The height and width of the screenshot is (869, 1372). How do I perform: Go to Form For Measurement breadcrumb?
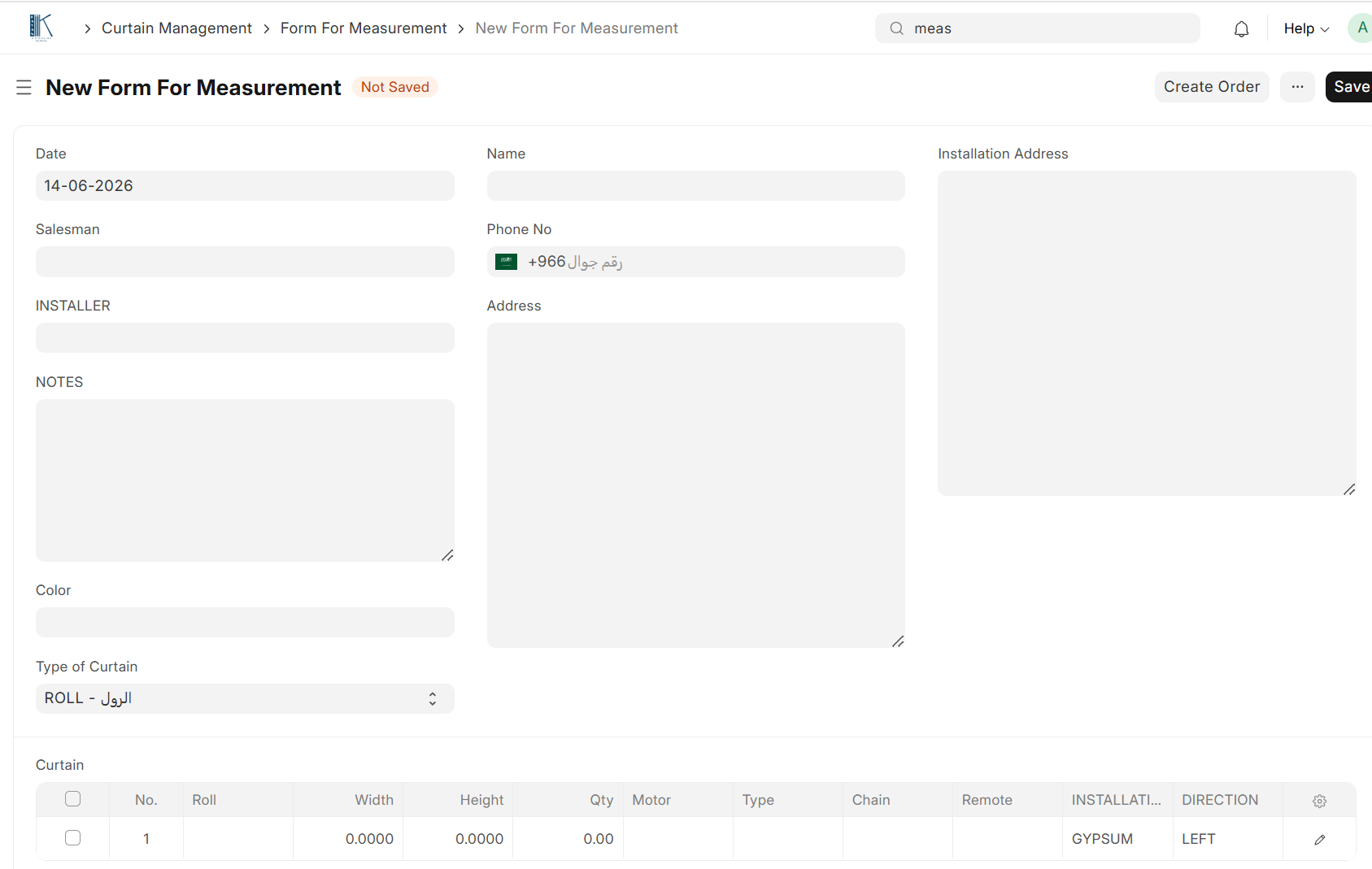tap(364, 28)
